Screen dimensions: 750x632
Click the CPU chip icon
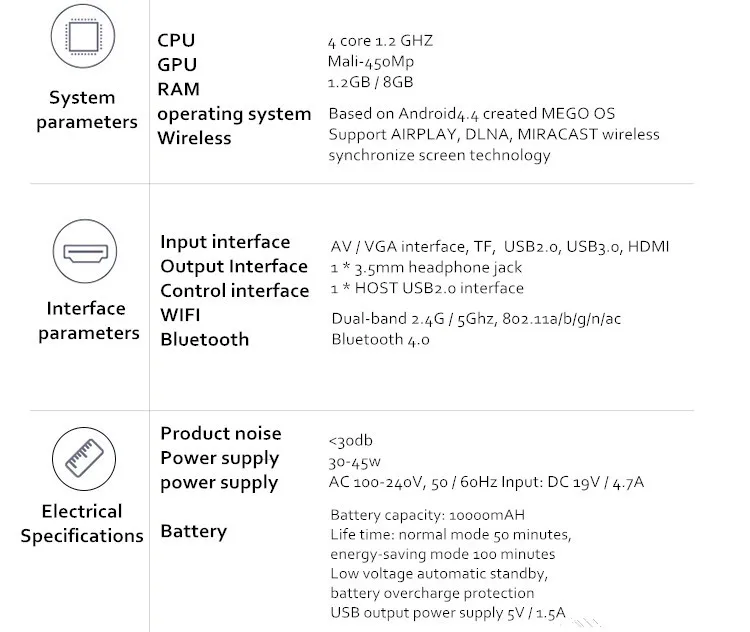83,36
